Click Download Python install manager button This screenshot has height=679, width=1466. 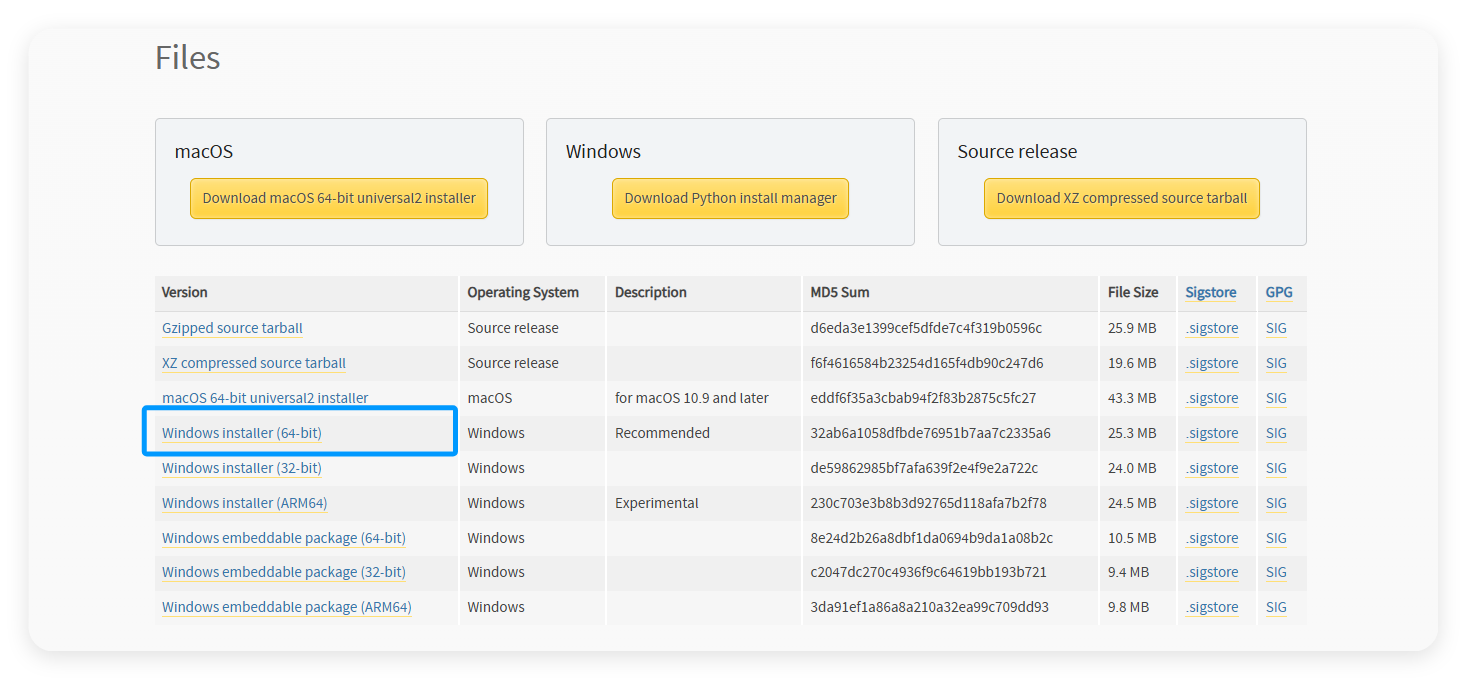(730, 198)
